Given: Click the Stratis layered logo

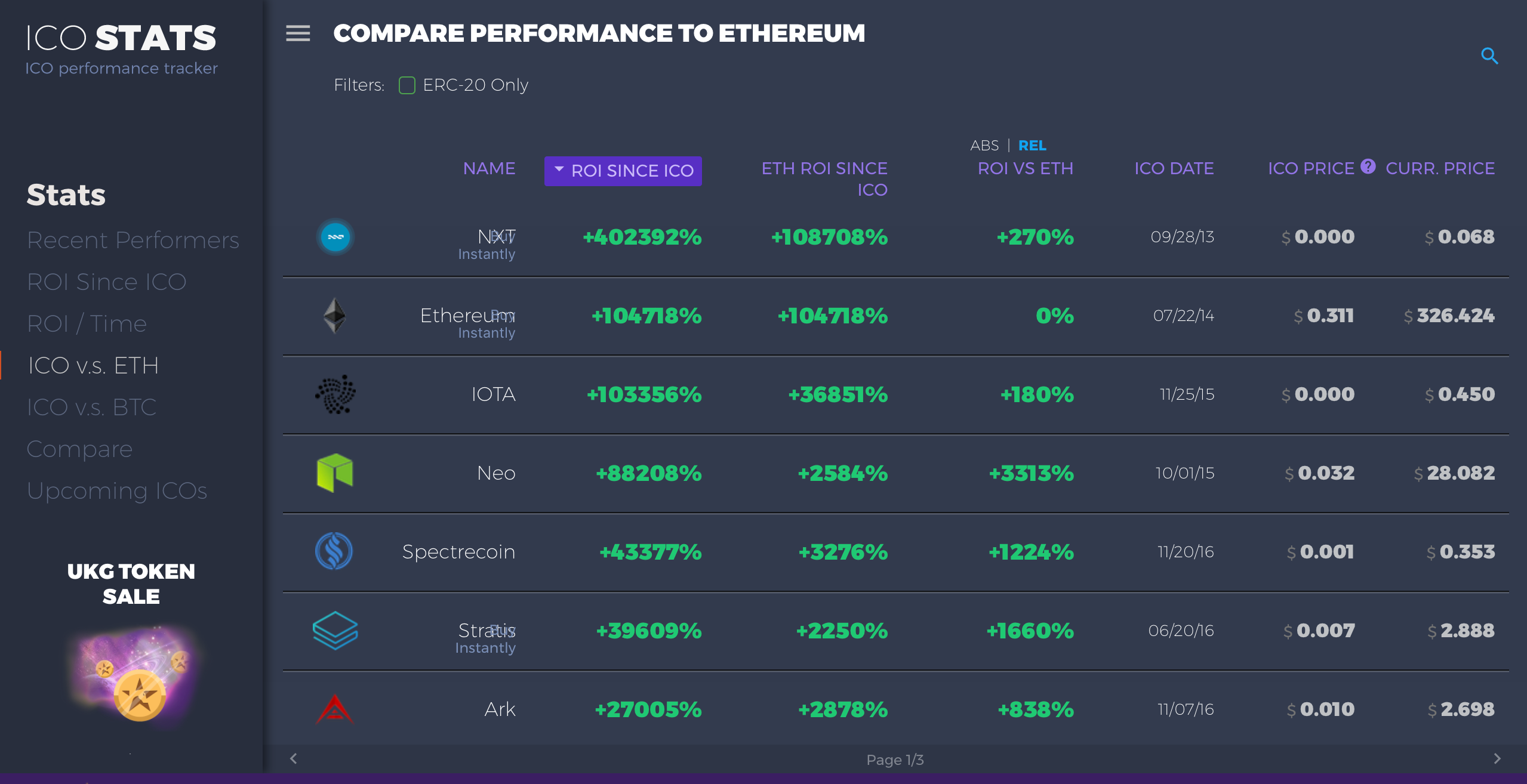Looking at the screenshot, I should coord(335,630).
